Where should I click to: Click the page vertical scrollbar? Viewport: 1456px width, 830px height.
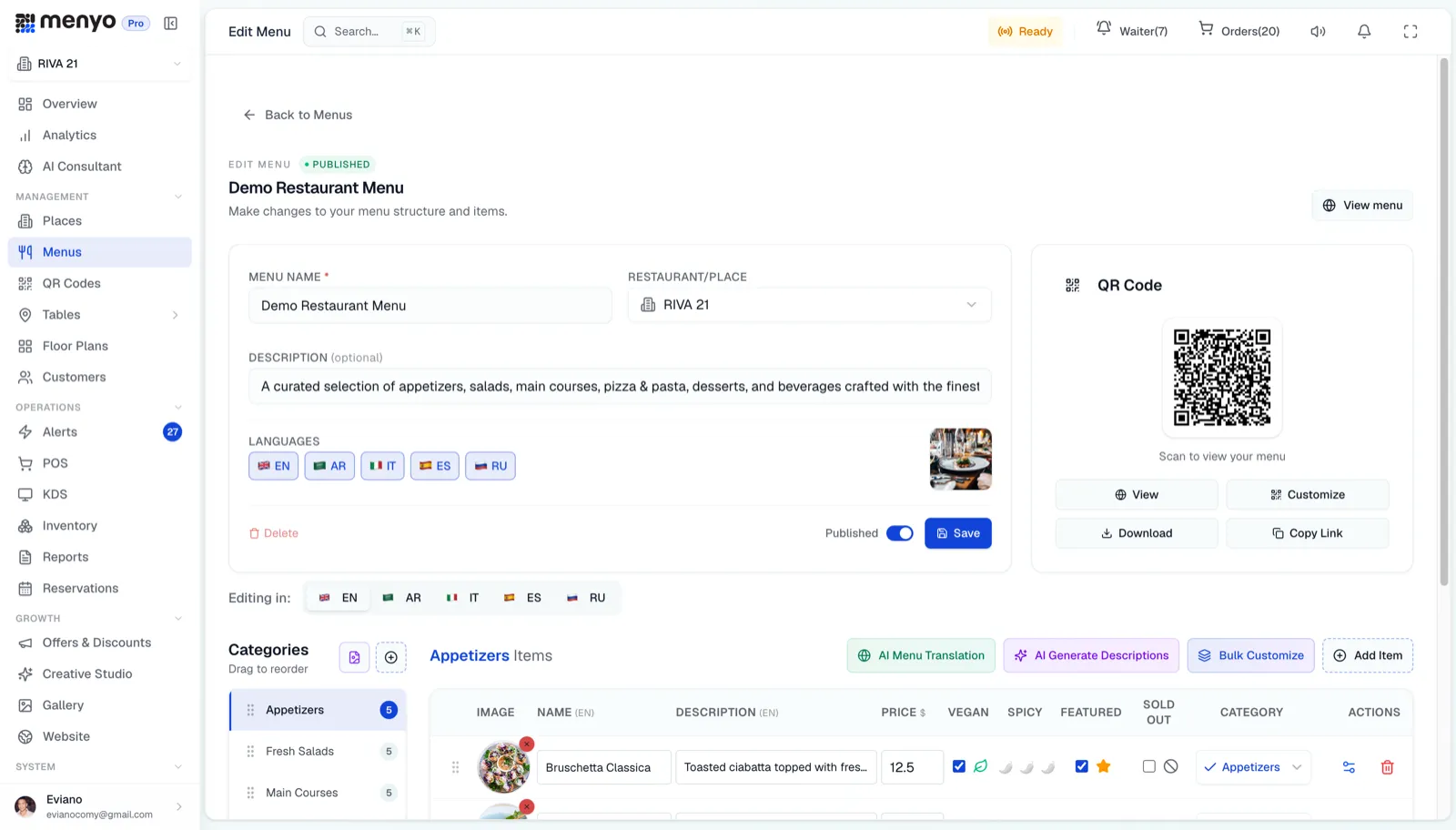(1443, 321)
